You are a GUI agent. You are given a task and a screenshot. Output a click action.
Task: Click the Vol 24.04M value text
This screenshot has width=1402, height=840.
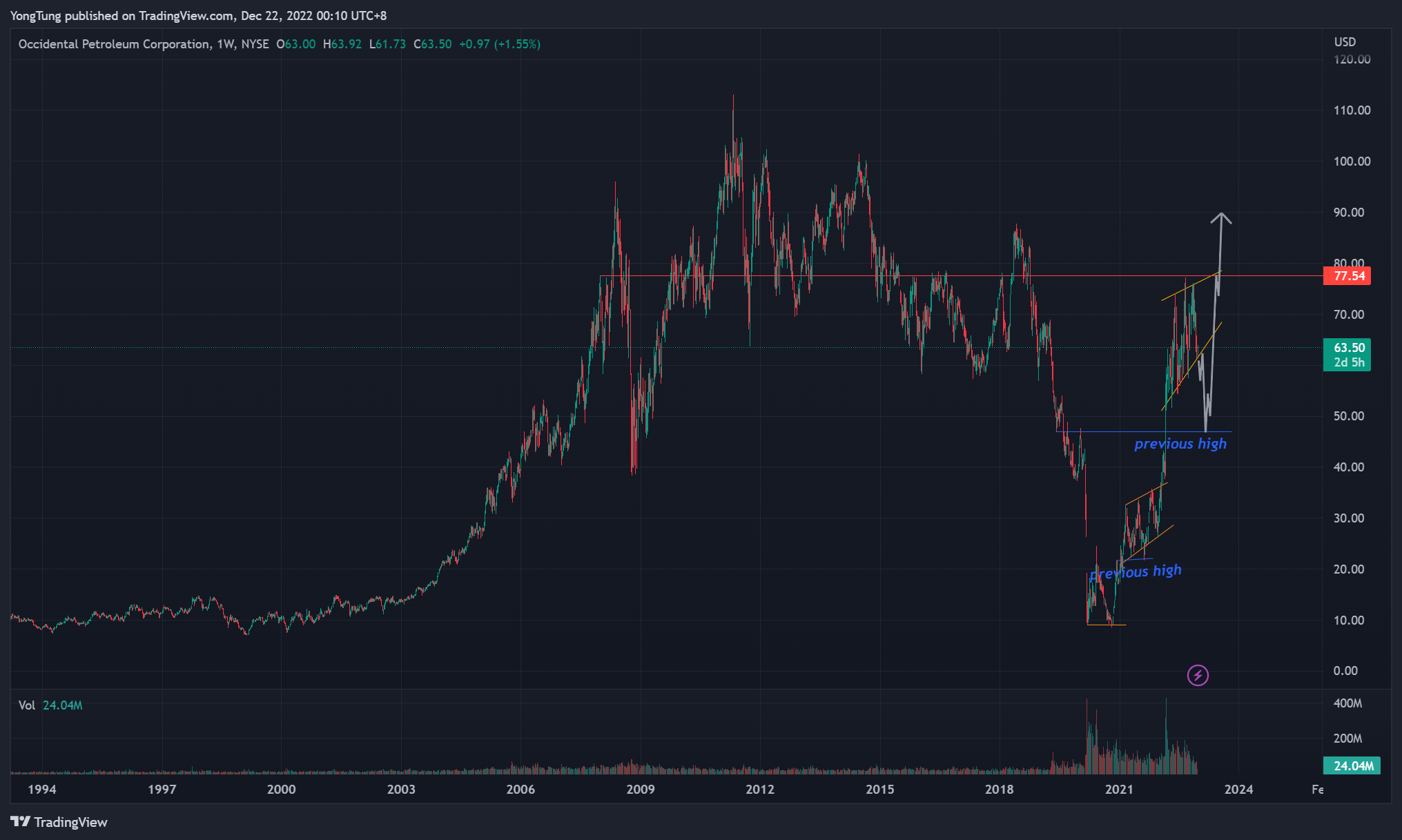63,705
